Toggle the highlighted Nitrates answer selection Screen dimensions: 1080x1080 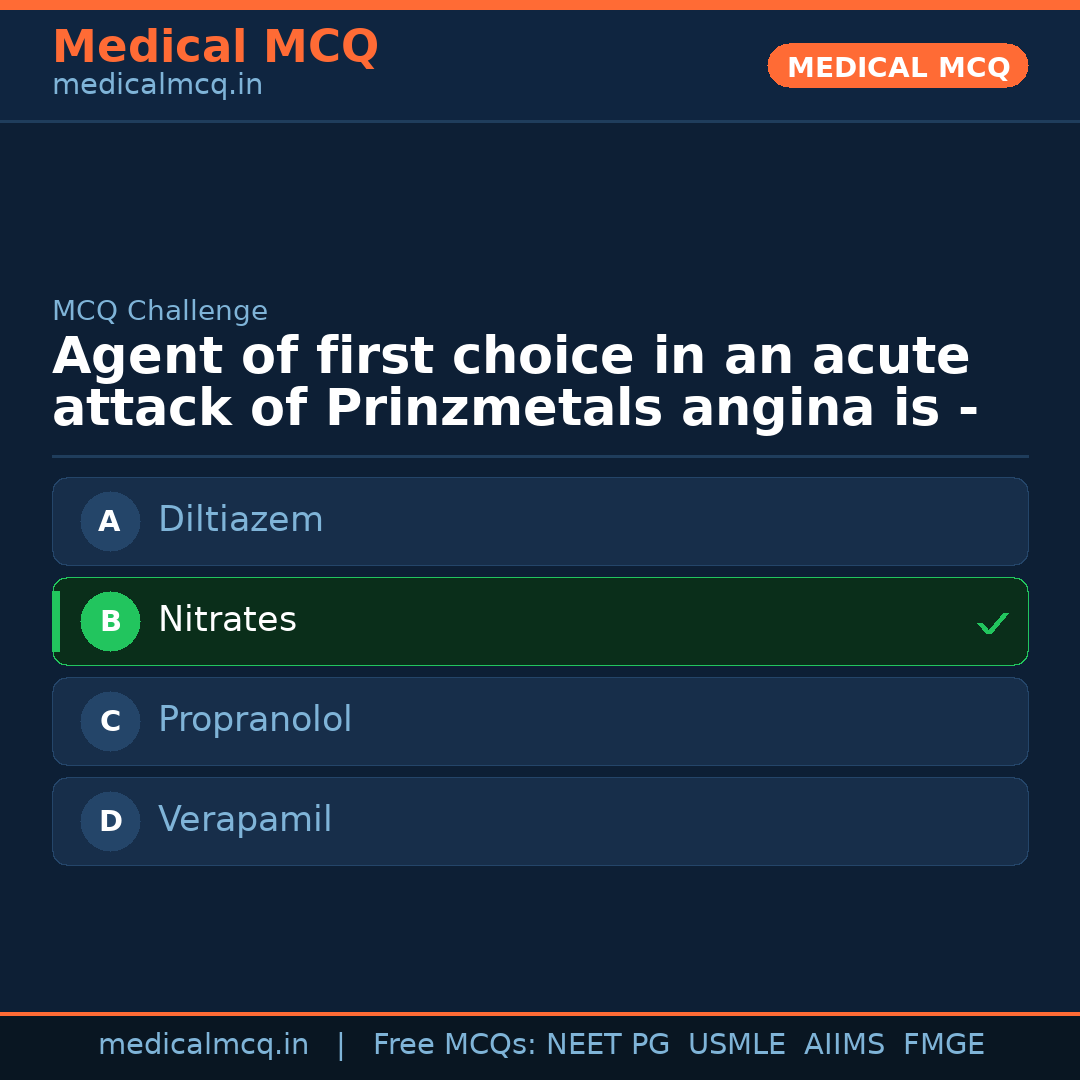point(540,621)
